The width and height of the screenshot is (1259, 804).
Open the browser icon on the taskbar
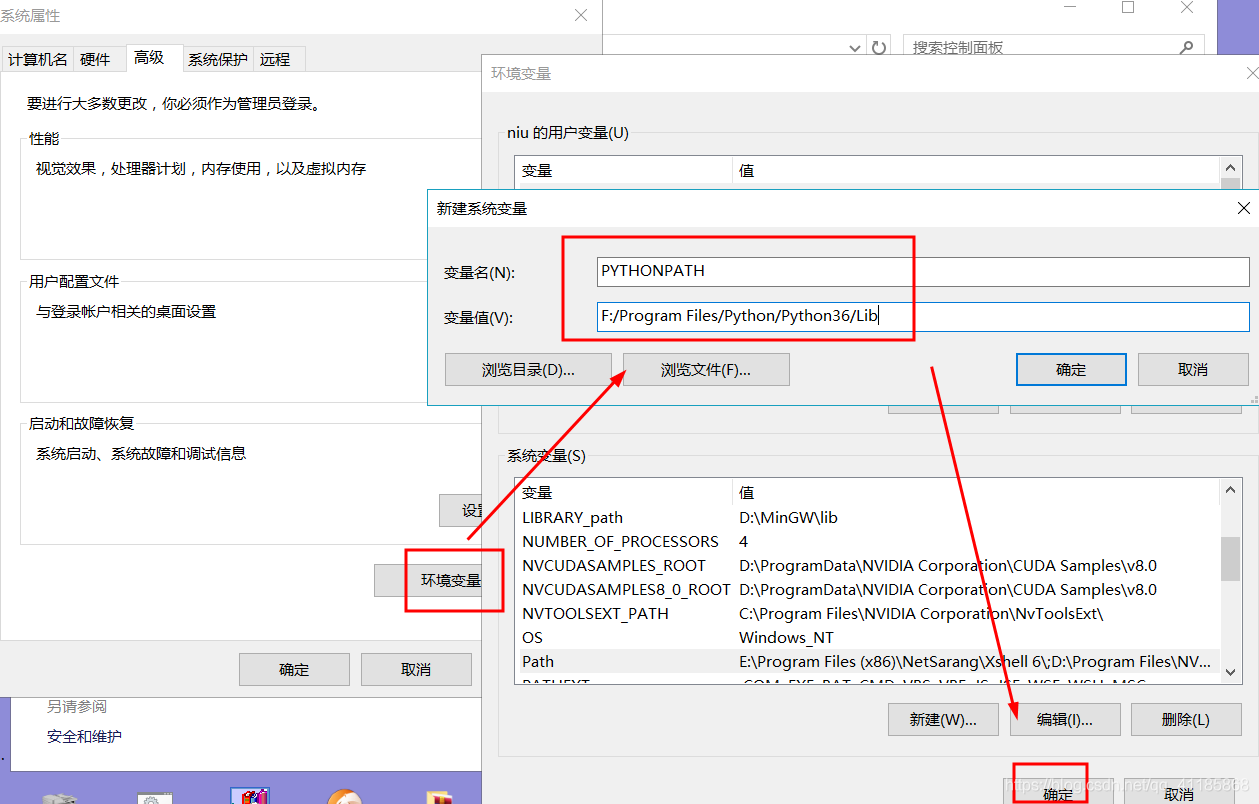click(x=345, y=797)
